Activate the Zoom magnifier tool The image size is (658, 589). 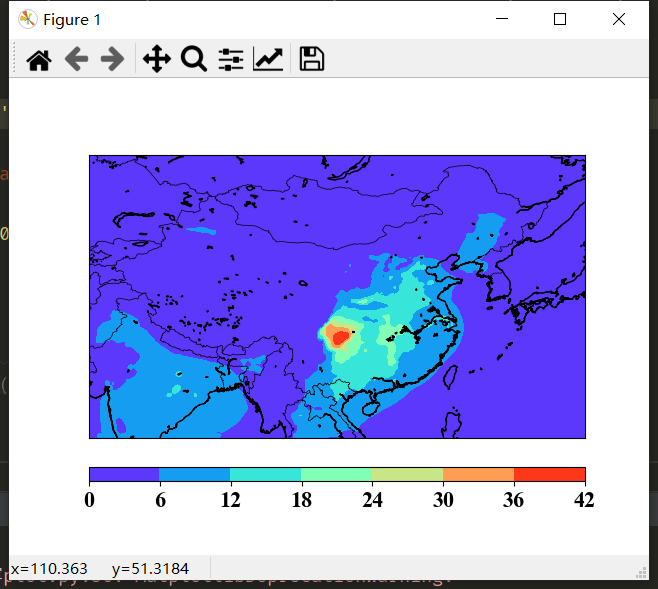point(193,60)
